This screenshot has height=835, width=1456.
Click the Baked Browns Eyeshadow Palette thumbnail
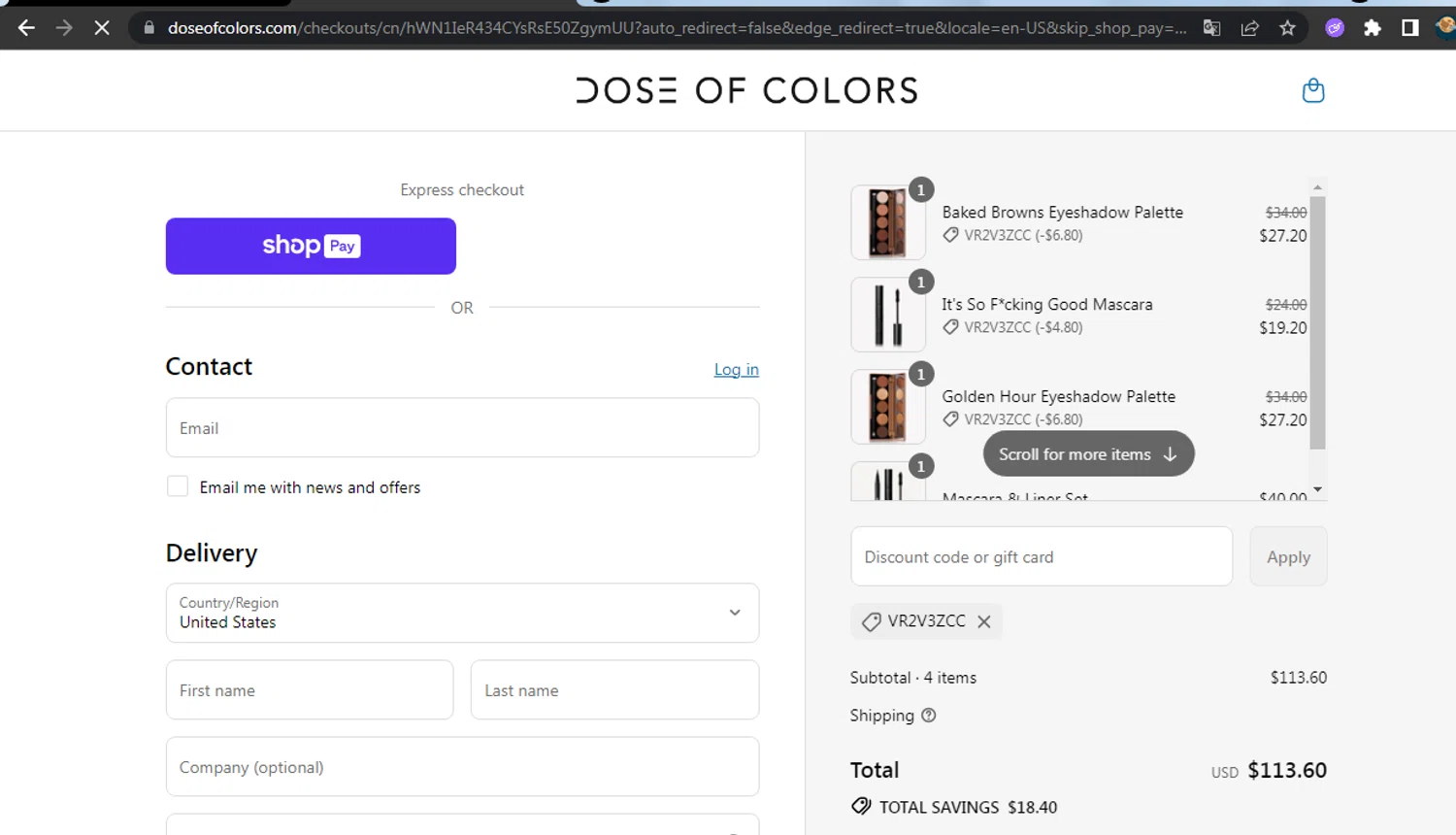pos(887,222)
